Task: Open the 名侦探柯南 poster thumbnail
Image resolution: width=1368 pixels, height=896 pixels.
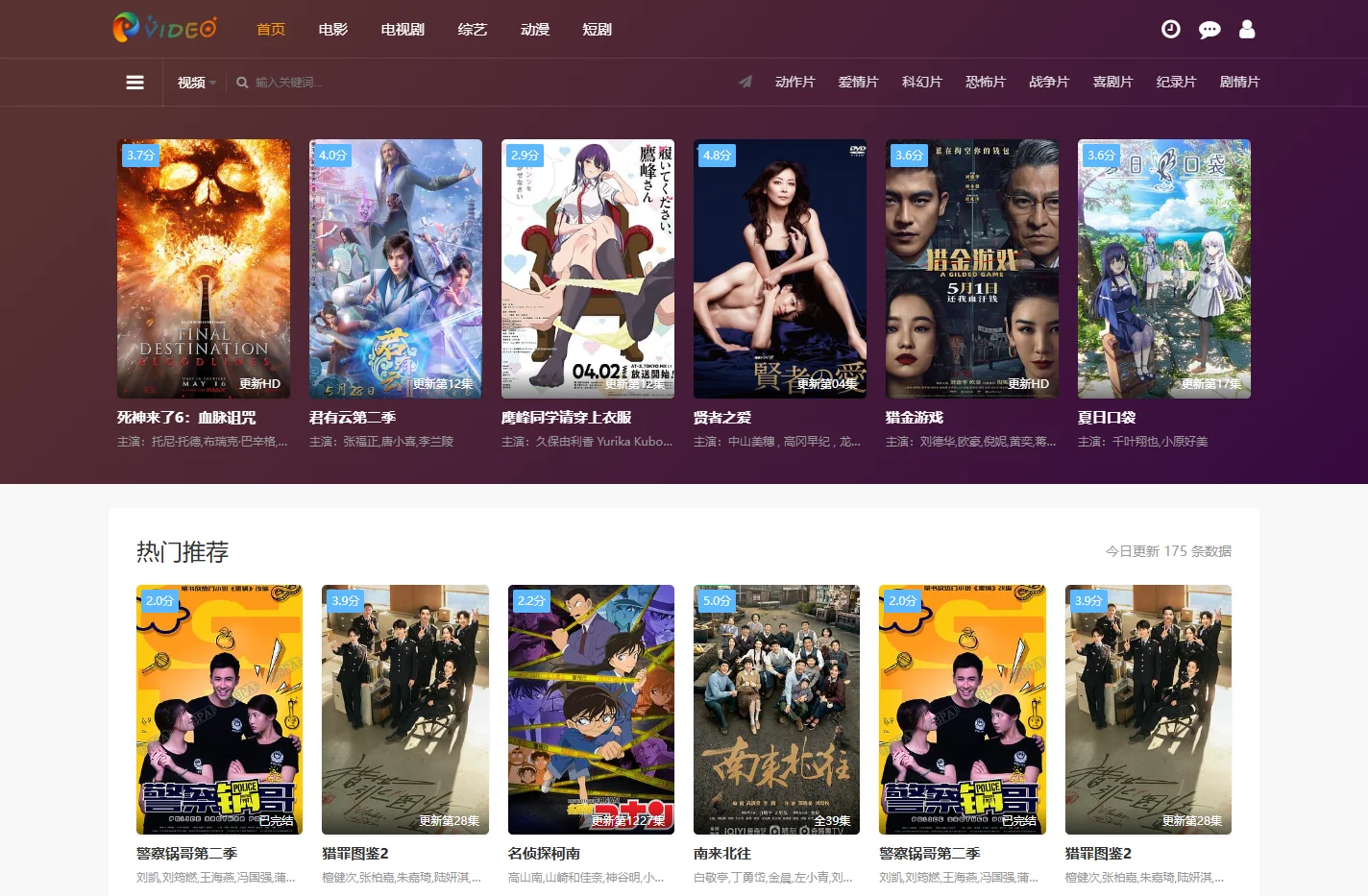Action: click(591, 710)
